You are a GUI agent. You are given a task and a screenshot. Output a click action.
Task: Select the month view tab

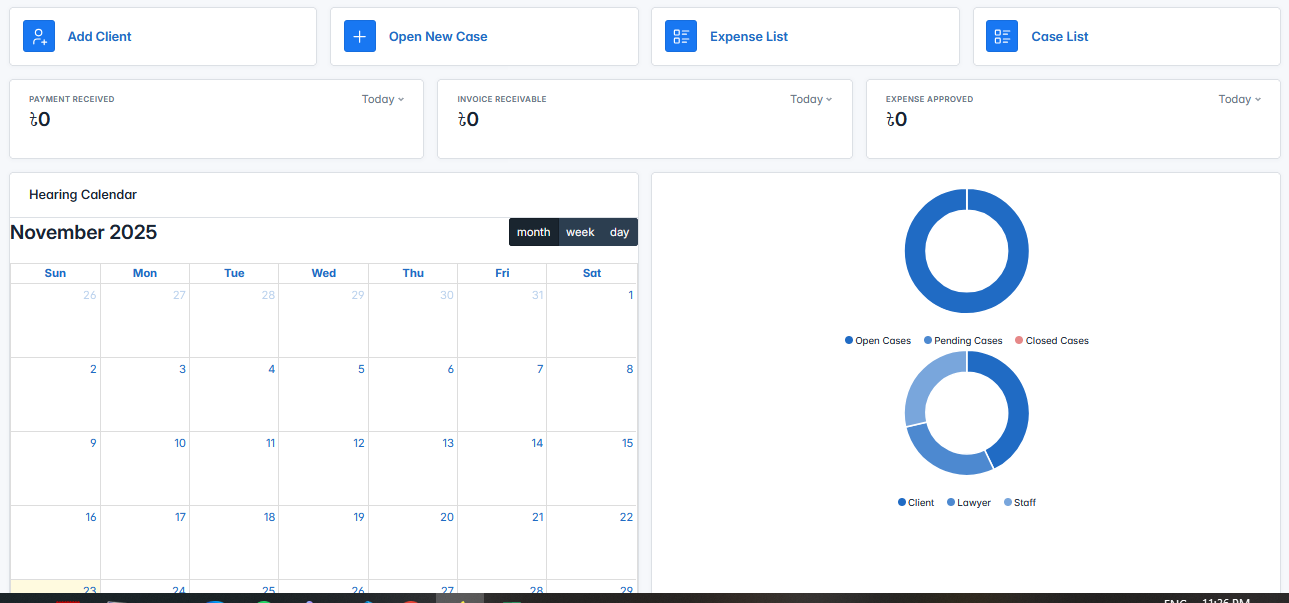point(533,231)
